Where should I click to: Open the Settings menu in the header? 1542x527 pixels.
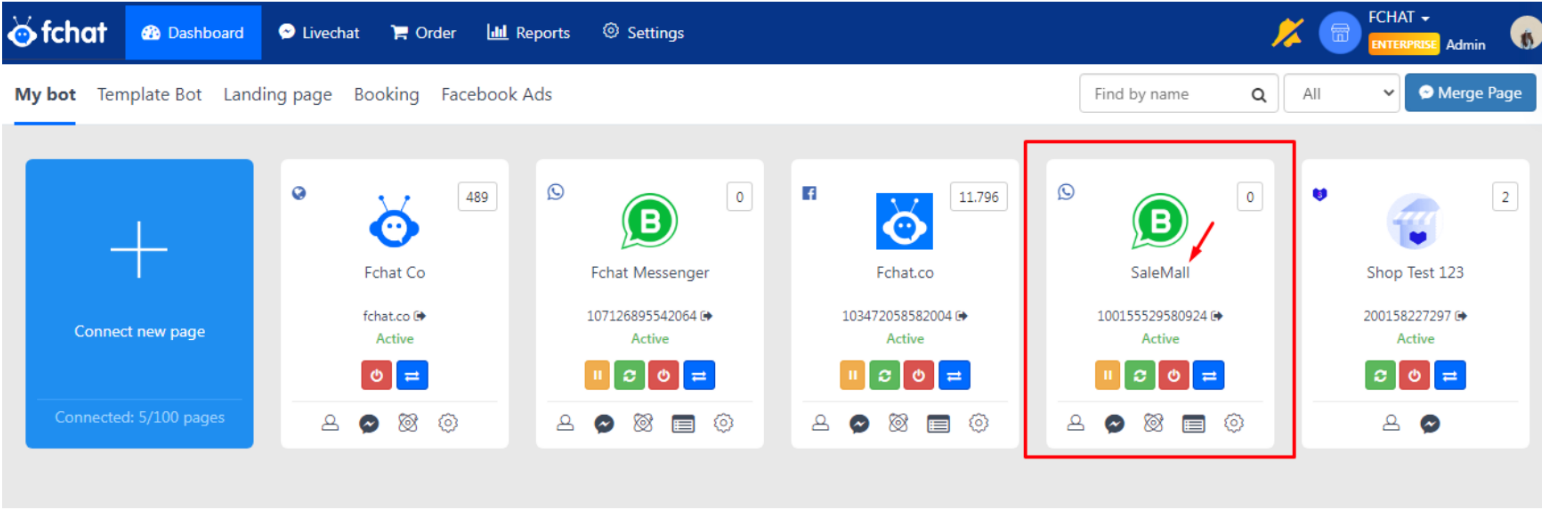coord(643,32)
